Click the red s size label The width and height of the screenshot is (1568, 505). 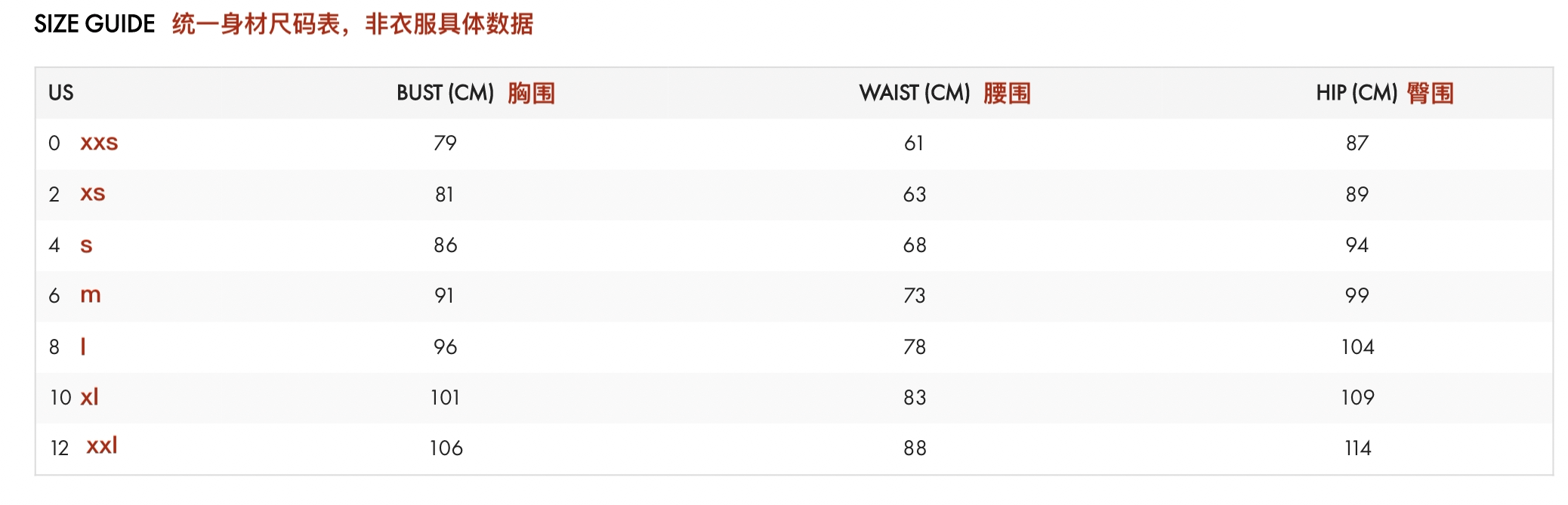tap(86, 245)
